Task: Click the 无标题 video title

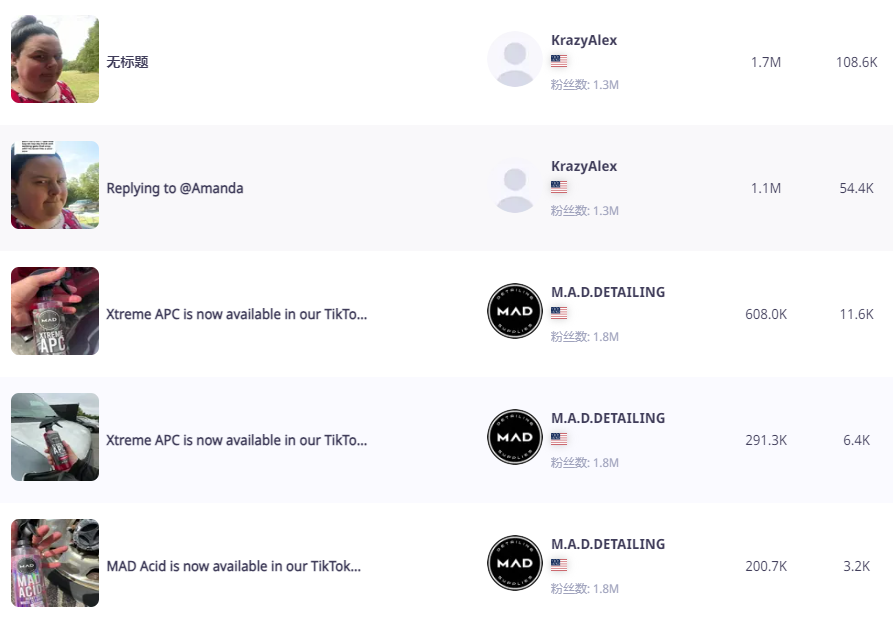Action: [x=128, y=62]
